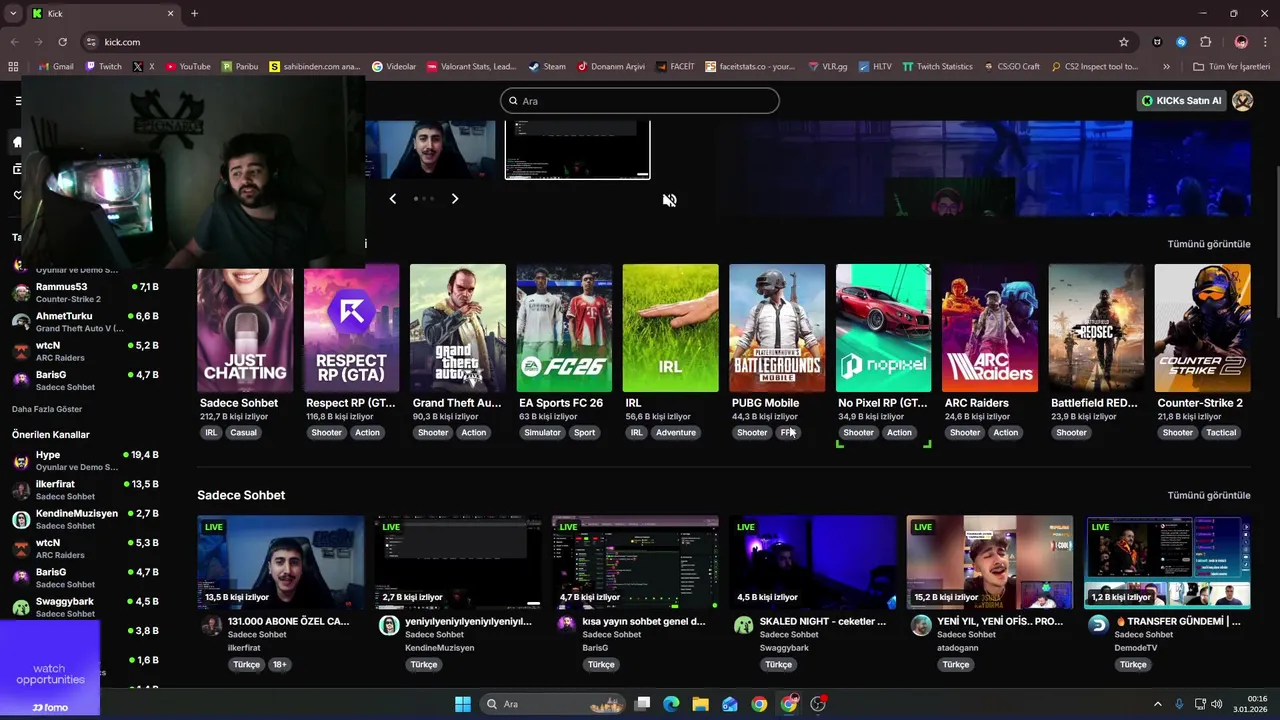Open site information icon in address bar

pyautogui.click(x=91, y=42)
